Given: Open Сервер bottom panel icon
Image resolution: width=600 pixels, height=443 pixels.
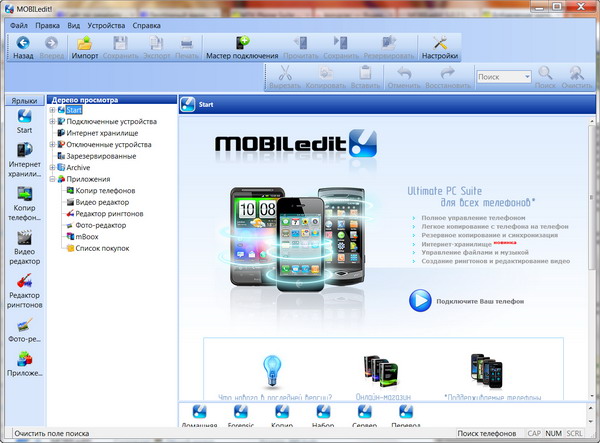Looking at the screenshot, I should [x=365, y=412].
